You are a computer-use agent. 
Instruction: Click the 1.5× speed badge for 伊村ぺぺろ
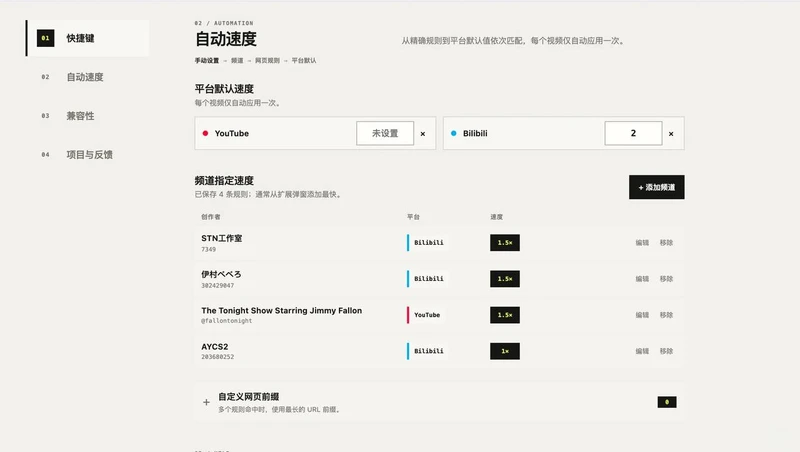pyautogui.click(x=505, y=279)
